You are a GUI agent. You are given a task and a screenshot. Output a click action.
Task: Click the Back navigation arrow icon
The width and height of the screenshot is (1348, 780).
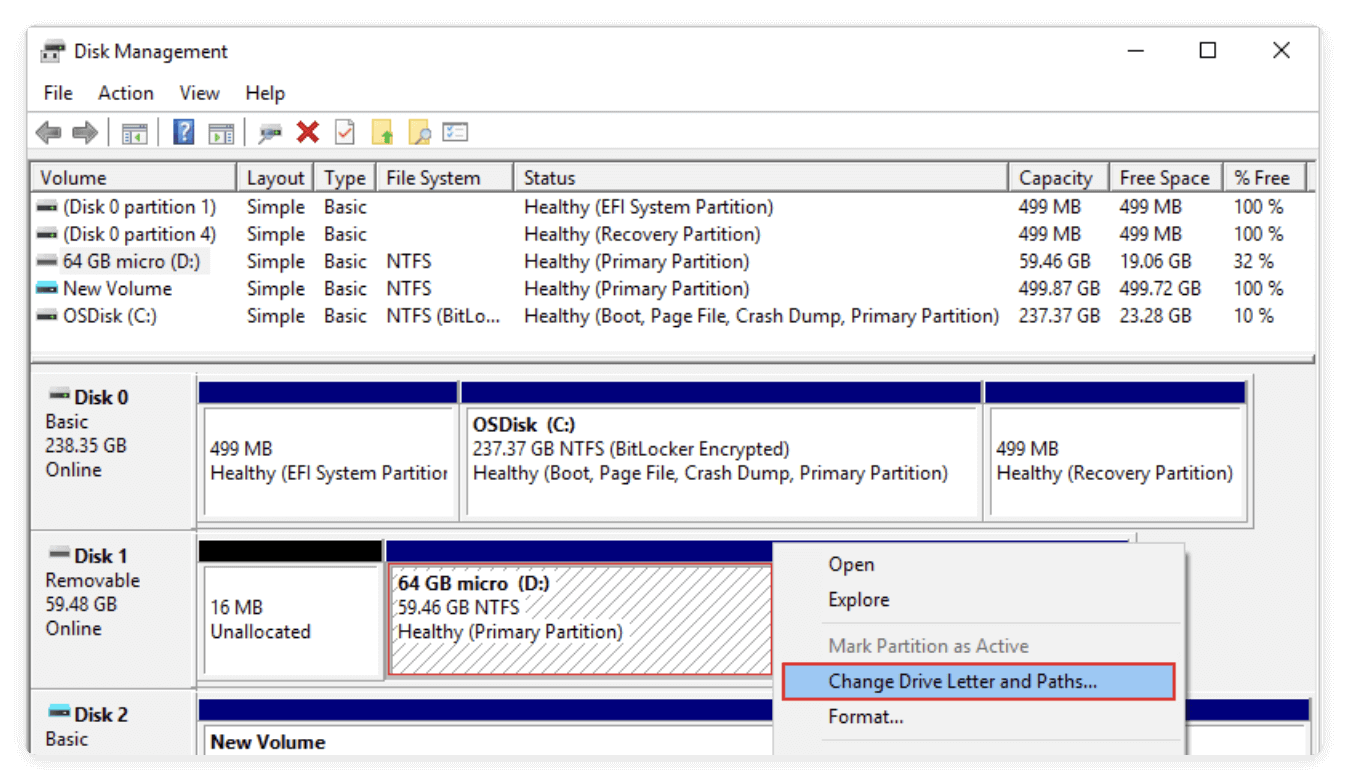point(48,131)
